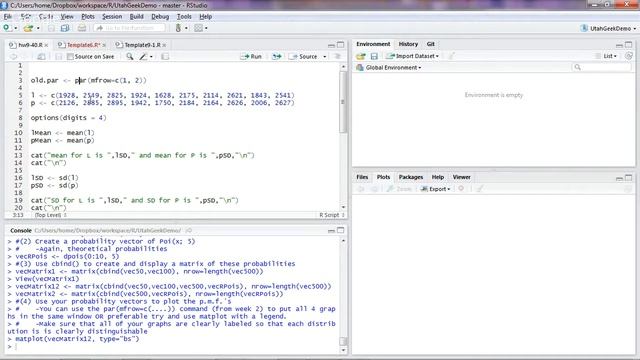This screenshot has height=360, width=640.
Task: Open the View menu
Action: tap(67, 17)
